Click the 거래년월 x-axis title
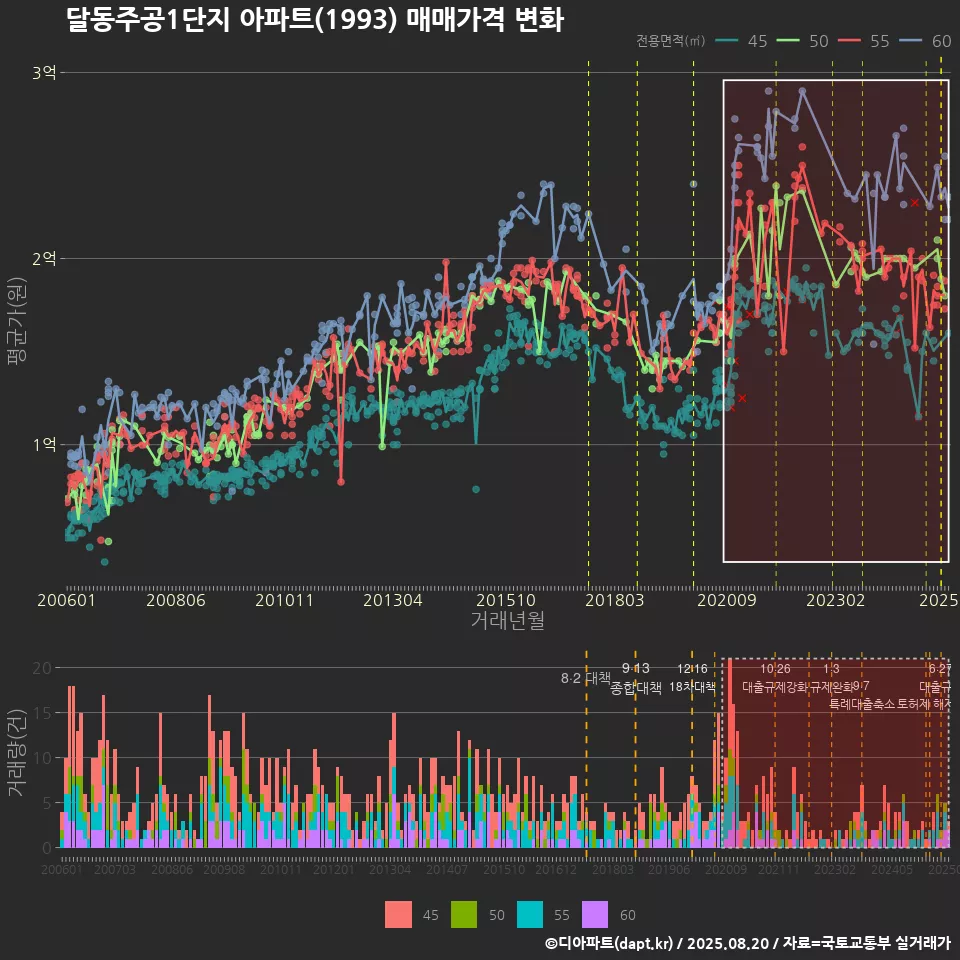 (508, 620)
